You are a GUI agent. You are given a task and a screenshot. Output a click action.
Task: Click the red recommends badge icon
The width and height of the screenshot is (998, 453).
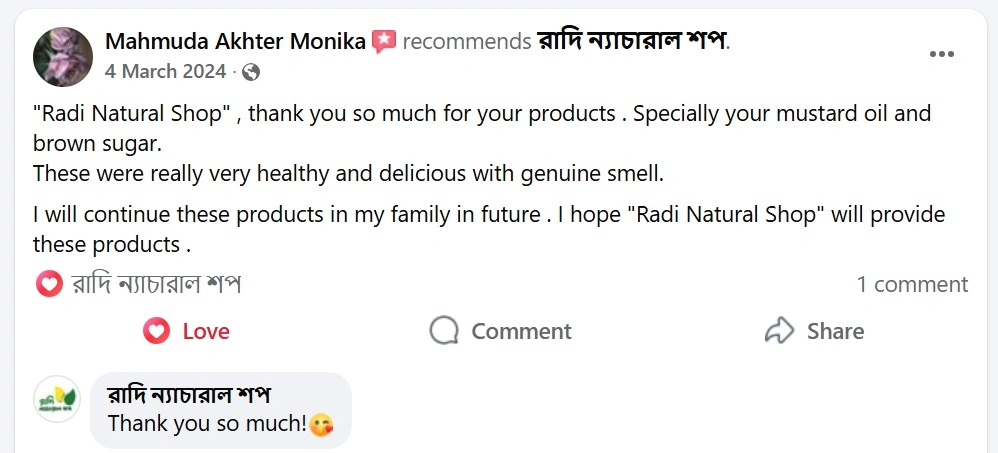click(x=384, y=41)
